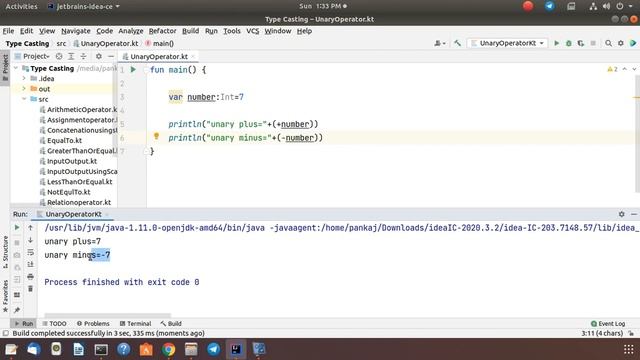
Task: Click the yellow intention lightbulb
Action: [x=156, y=136]
